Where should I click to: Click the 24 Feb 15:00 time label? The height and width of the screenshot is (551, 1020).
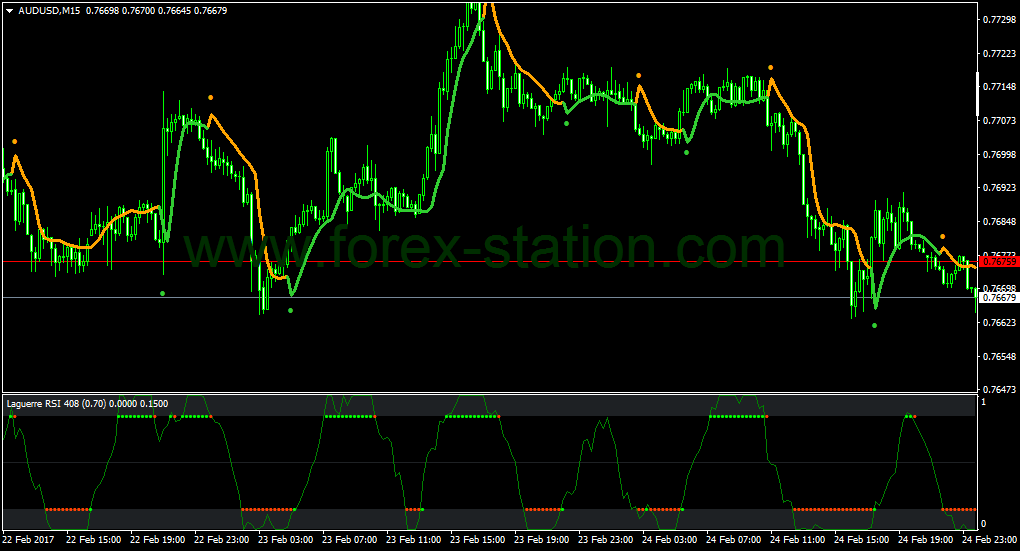tap(861, 539)
